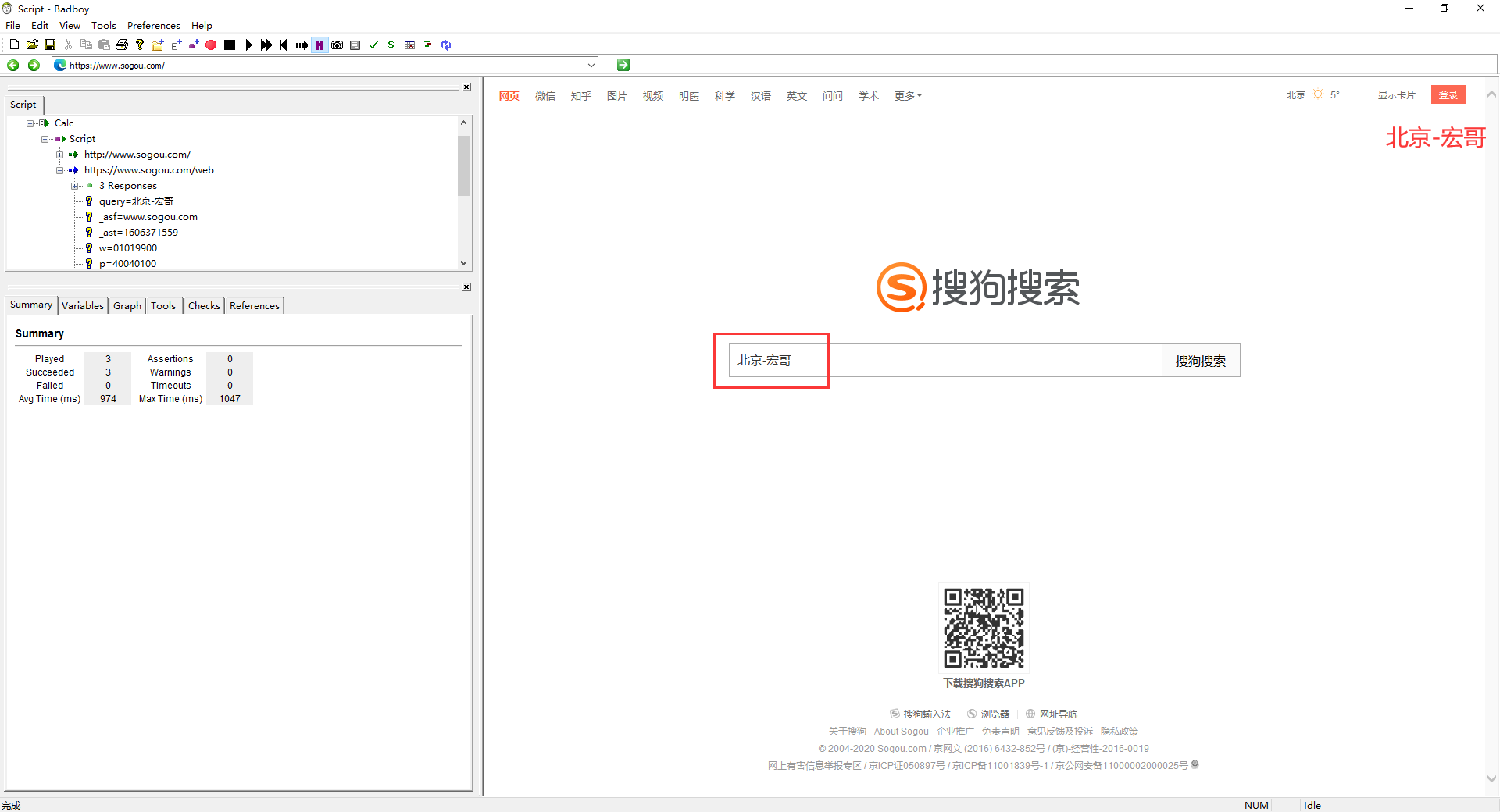
Task: Rewind script with the skip-back button
Action: (x=284, y=45)
